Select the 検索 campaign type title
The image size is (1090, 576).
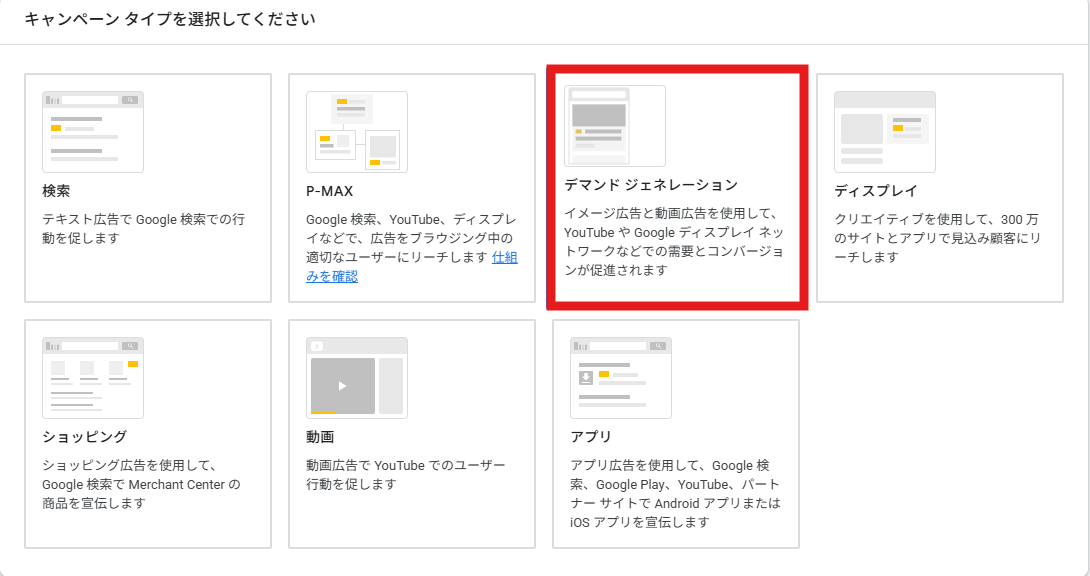[x=56, y=190]
